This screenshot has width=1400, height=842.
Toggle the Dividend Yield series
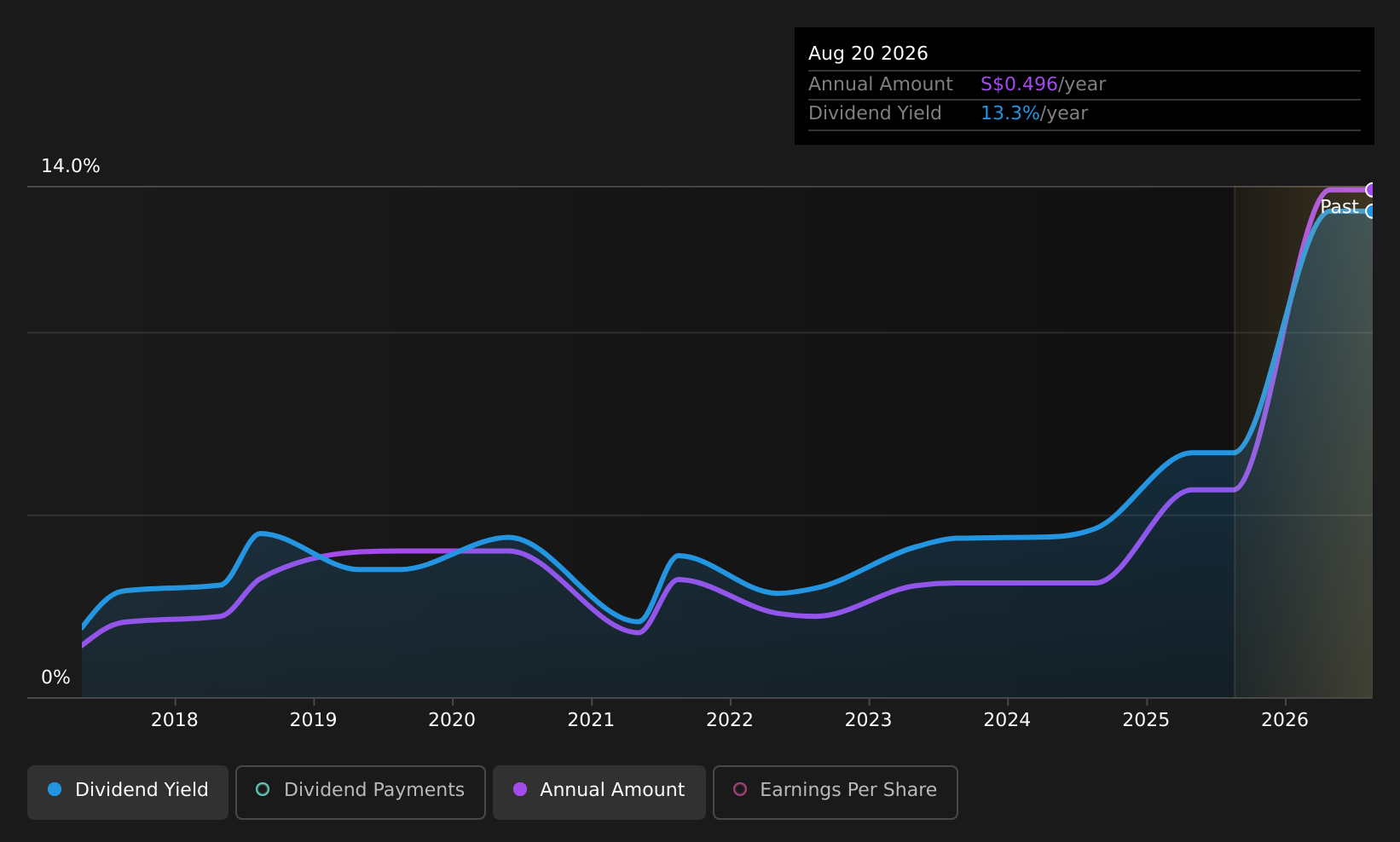tap(128, 792)
